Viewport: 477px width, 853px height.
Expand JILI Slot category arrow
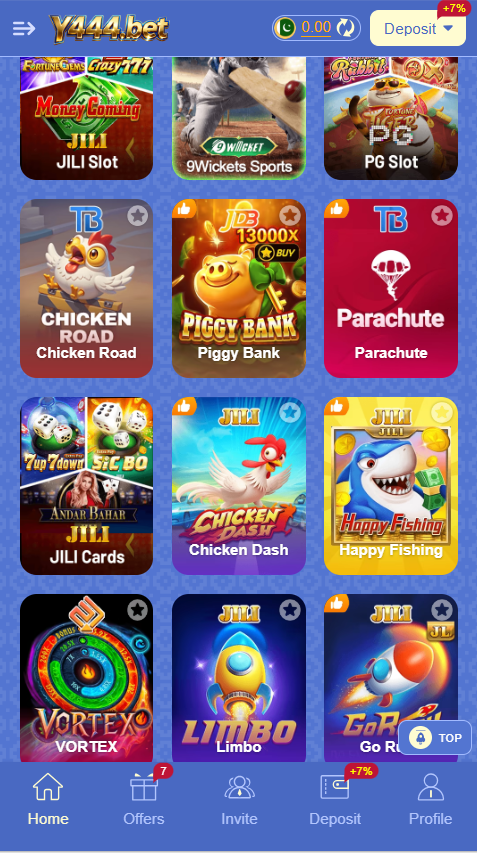point(130,146)
